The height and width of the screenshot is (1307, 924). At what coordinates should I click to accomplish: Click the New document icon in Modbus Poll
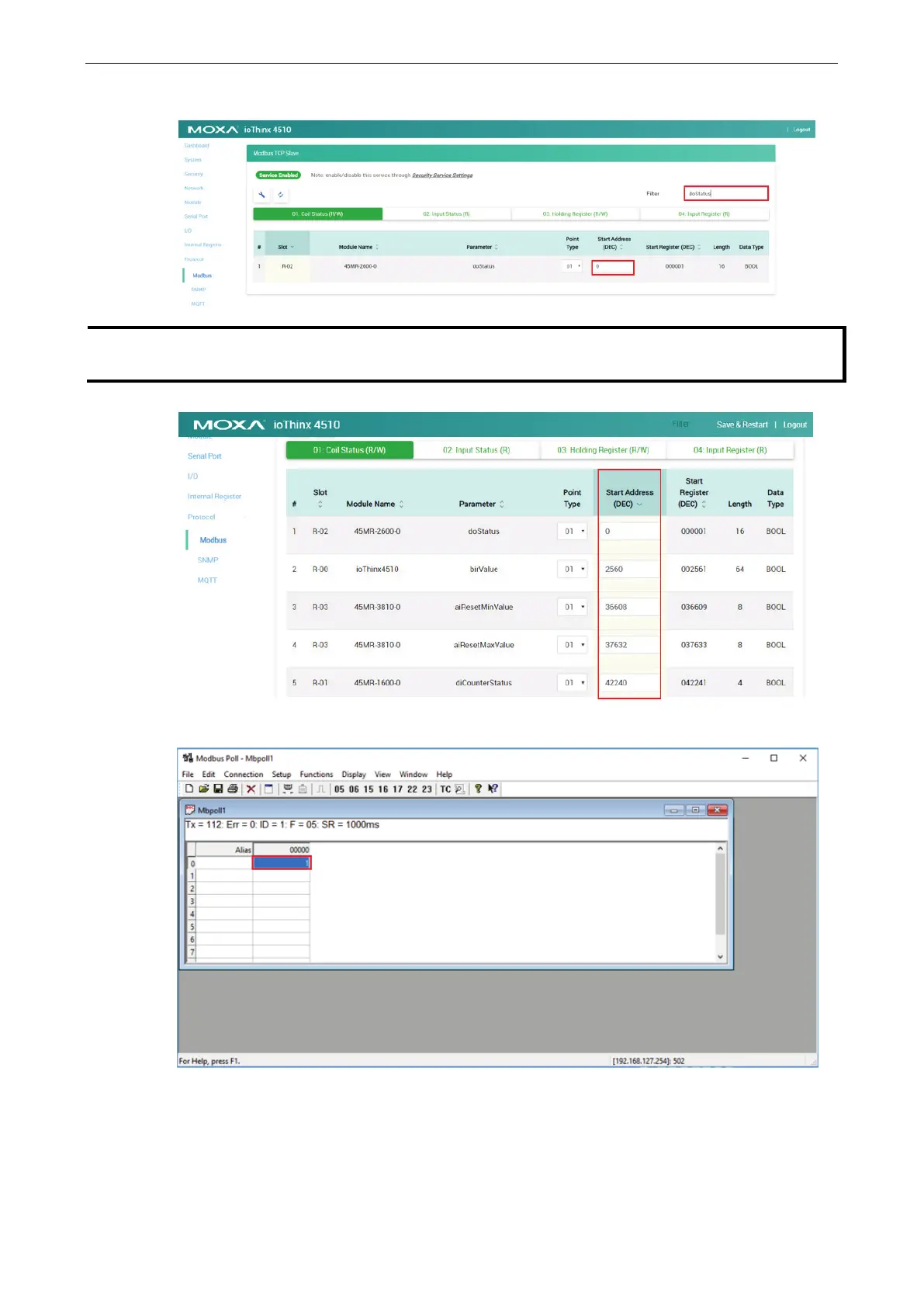click(x=189, y=789)
